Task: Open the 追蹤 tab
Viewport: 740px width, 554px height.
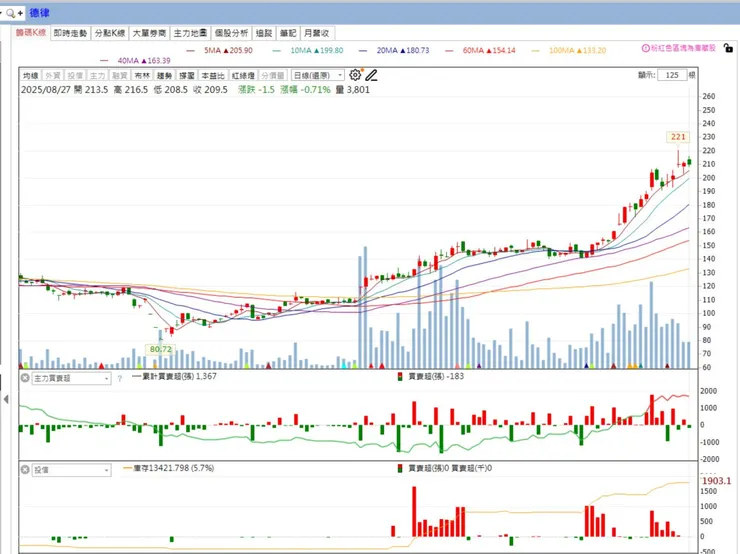Action: point(264,33)
